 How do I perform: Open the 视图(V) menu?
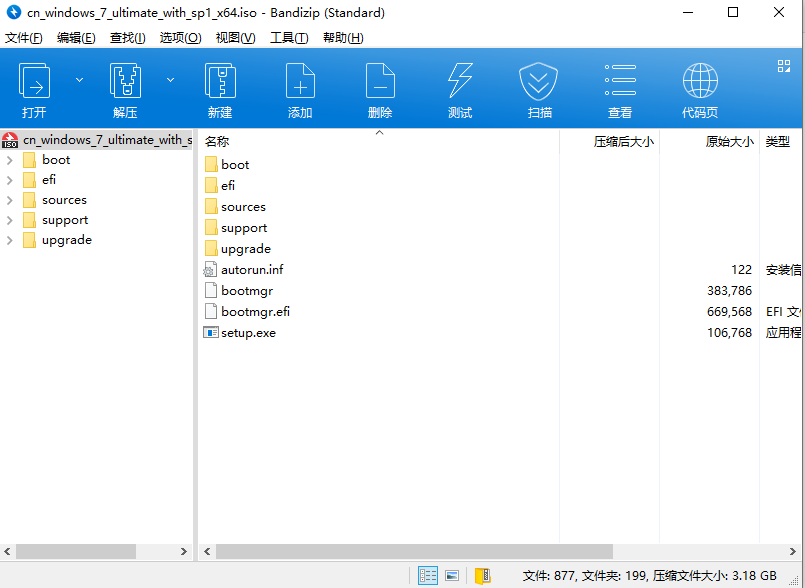236,37
